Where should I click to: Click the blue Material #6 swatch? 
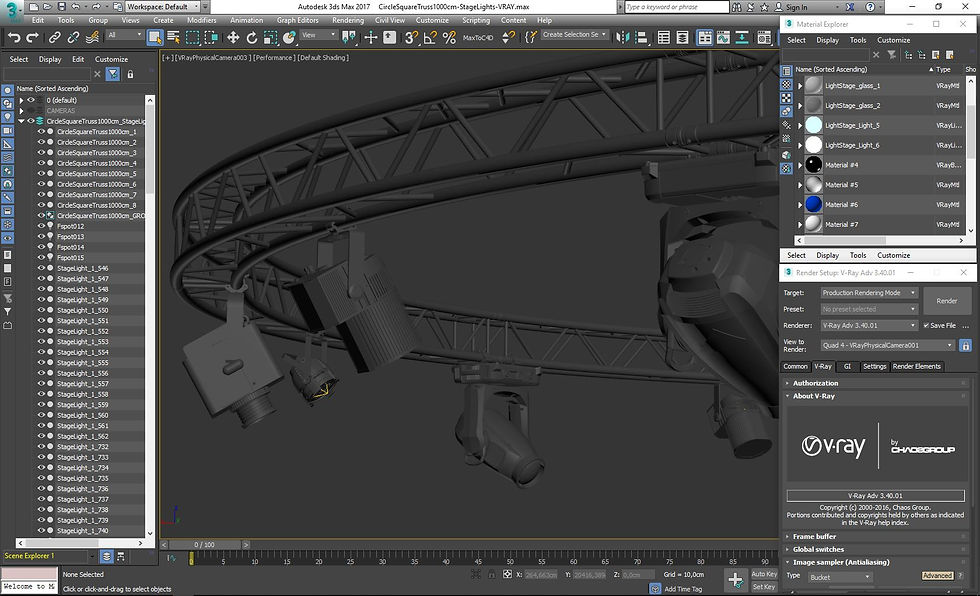813,204
